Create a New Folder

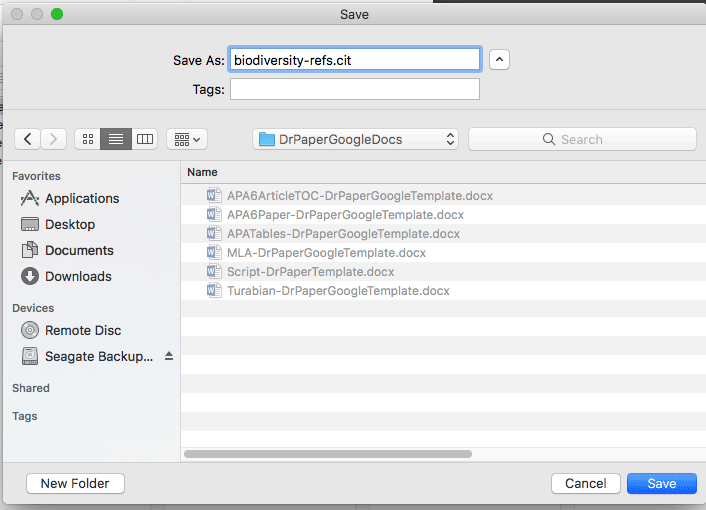click(x=75, y=483)
